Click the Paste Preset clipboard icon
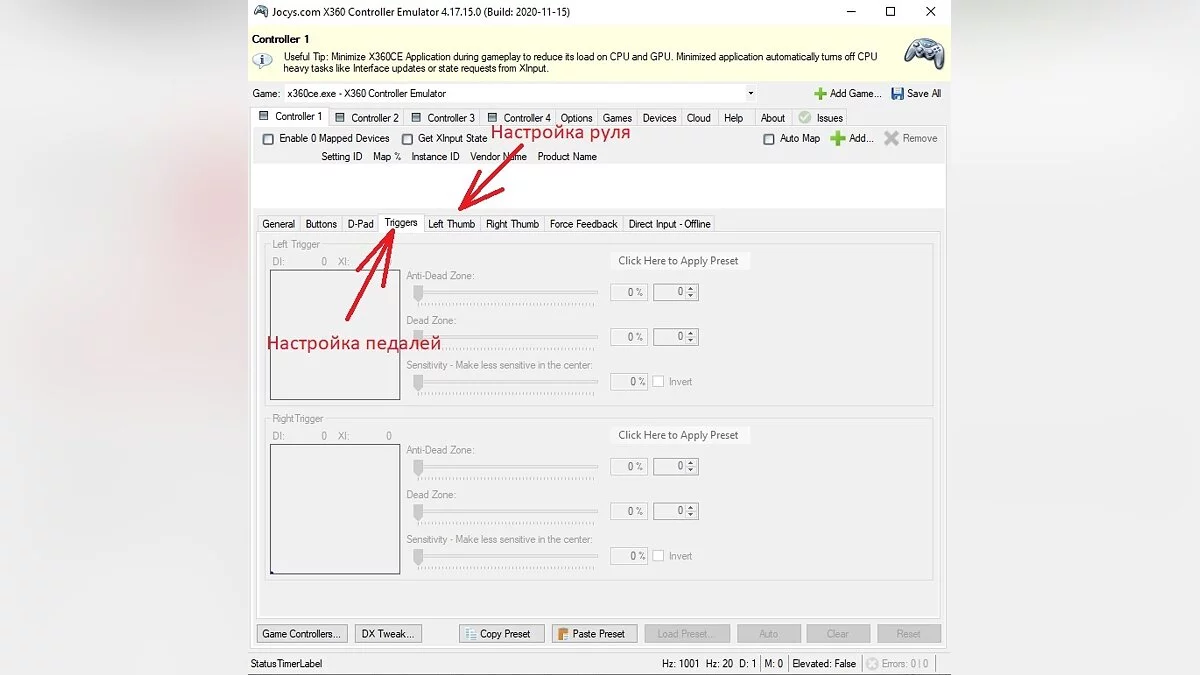The width and height of the screenshot is (1200, 675). click(x=561, y=634)
